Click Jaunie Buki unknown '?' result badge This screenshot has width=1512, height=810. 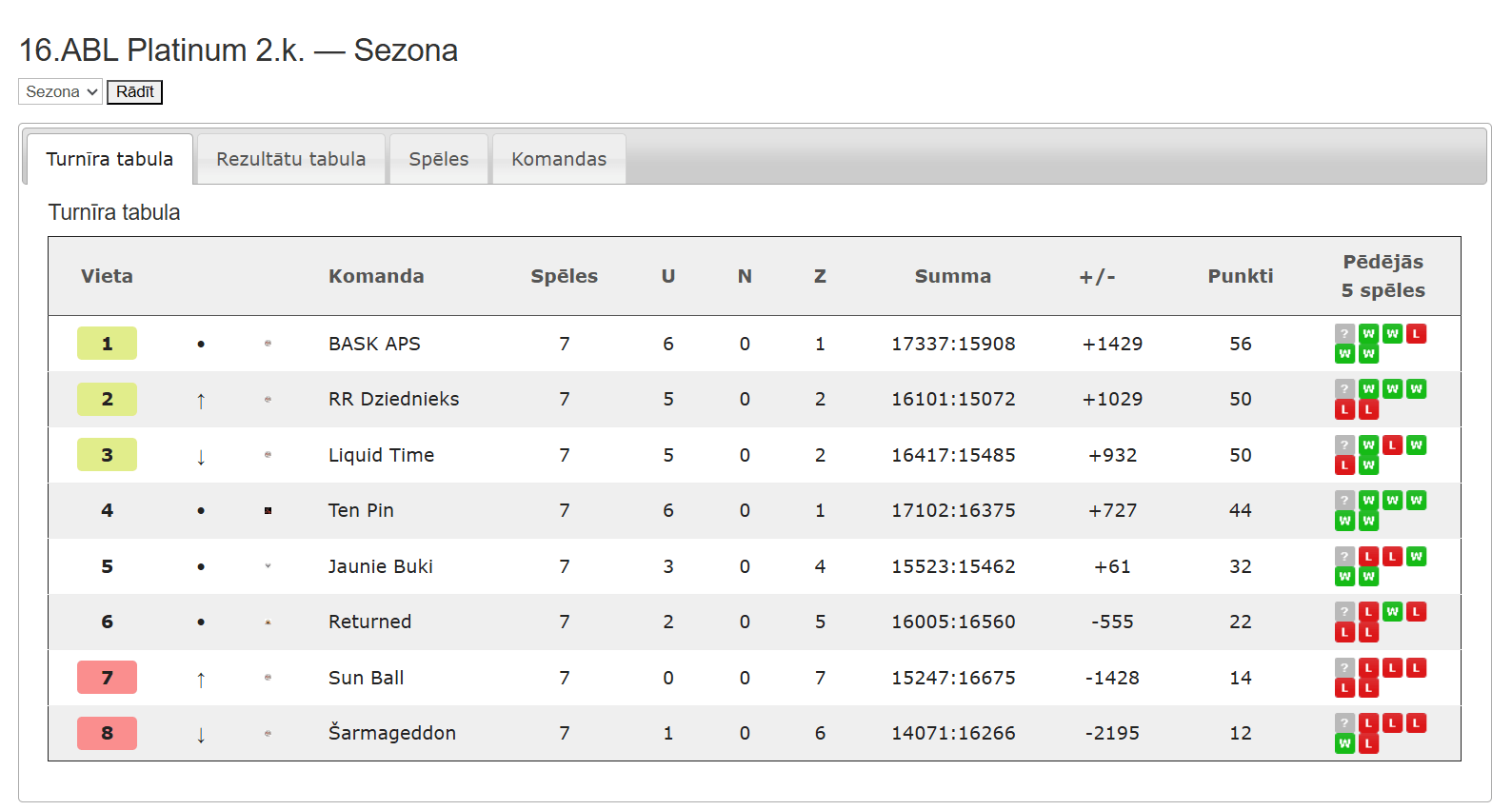click(x=1344, y=556)
